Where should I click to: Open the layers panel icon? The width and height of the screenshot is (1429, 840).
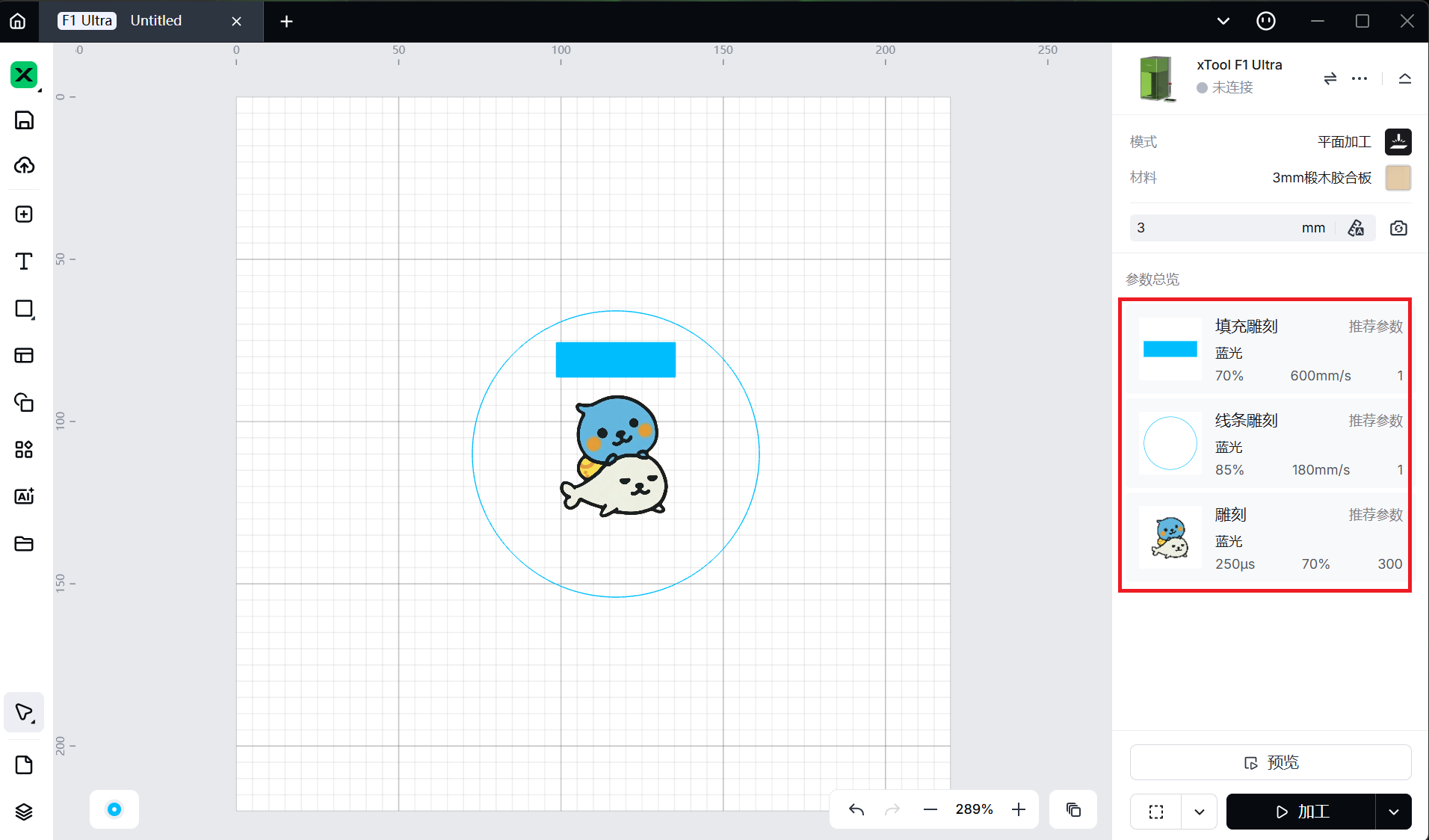click(x=24, y=812)
